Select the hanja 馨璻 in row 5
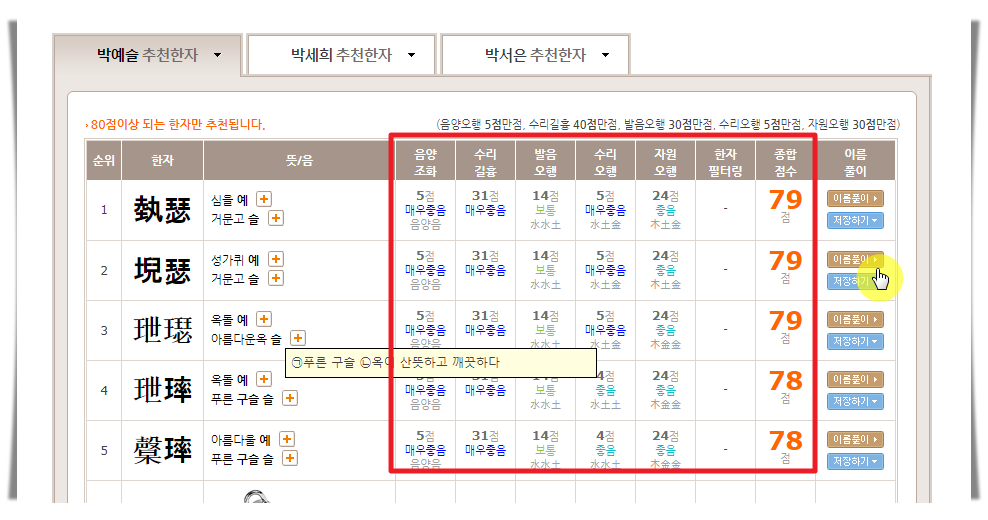The image size is (988, 520). [x=162, y=450]
